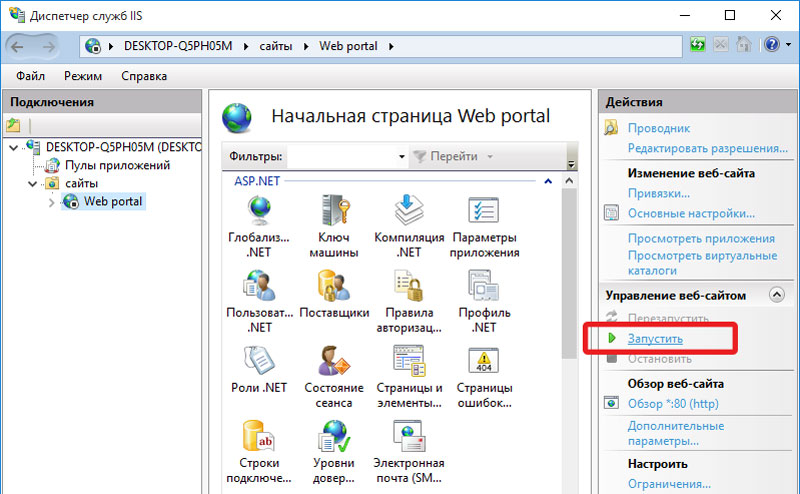Open the Файл menu
Viewport: 800px width, 494px height.
tap(30, 76)
